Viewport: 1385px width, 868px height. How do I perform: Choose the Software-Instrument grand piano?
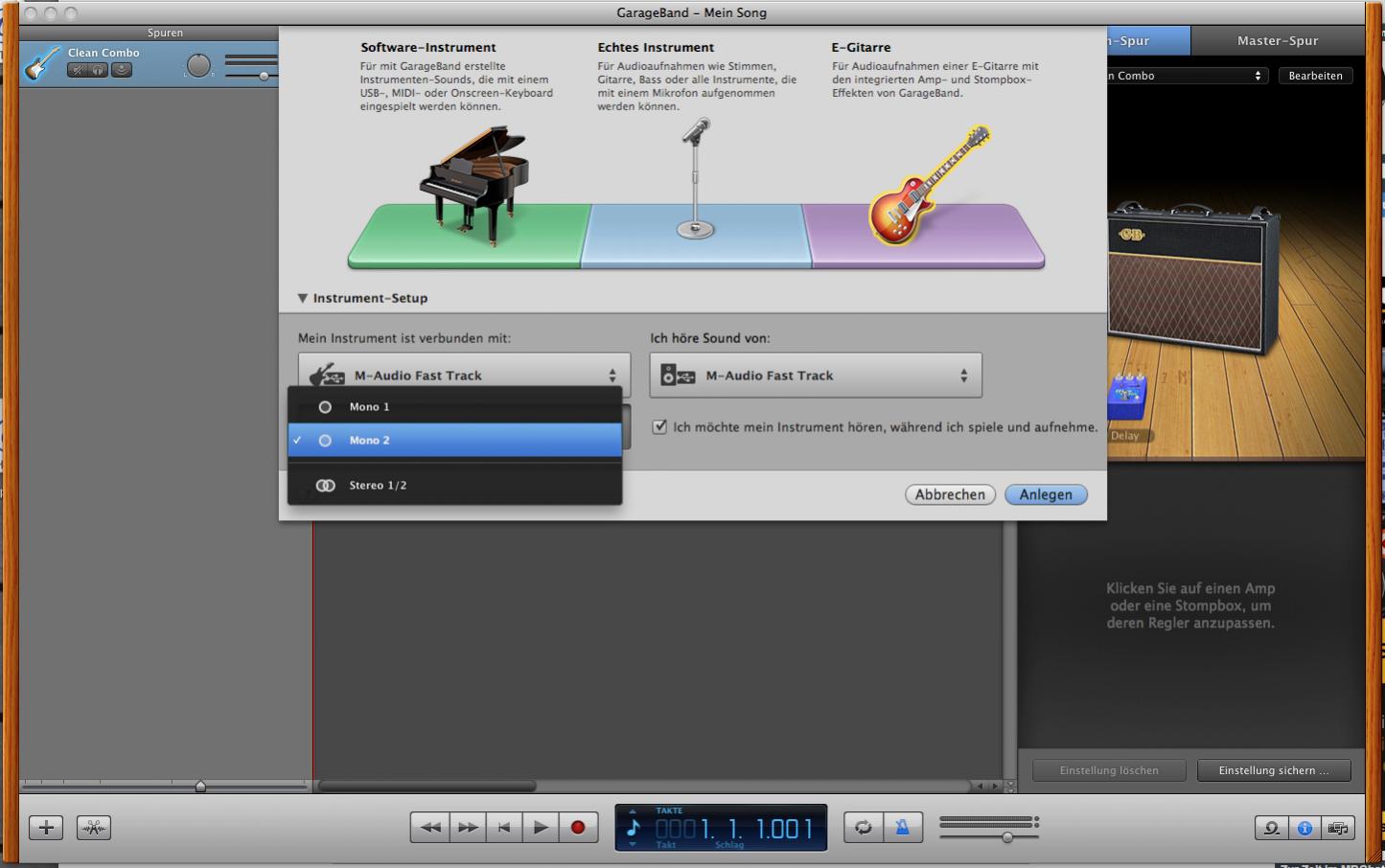[x=474, y=187]
